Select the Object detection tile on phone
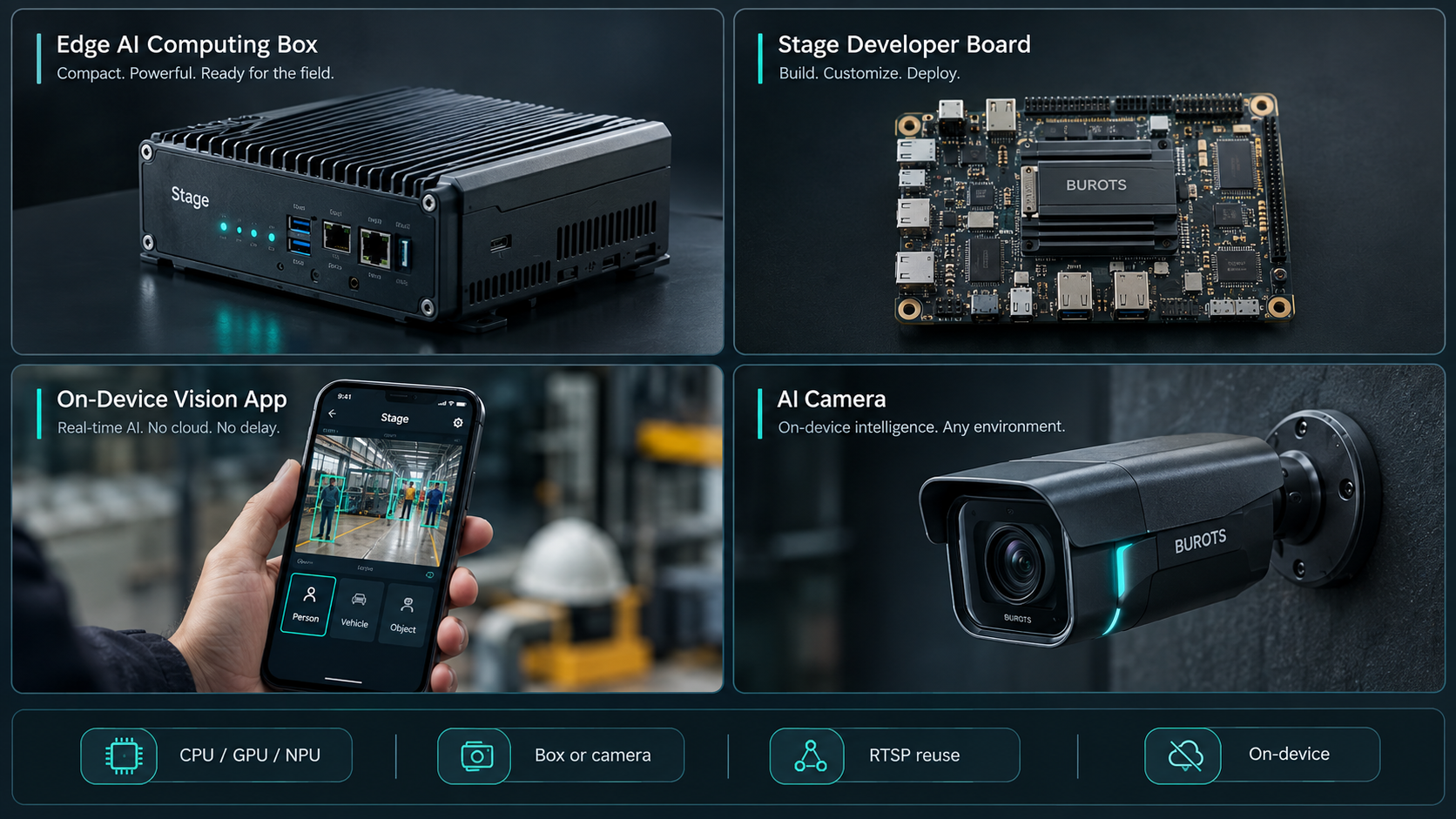 404,614
